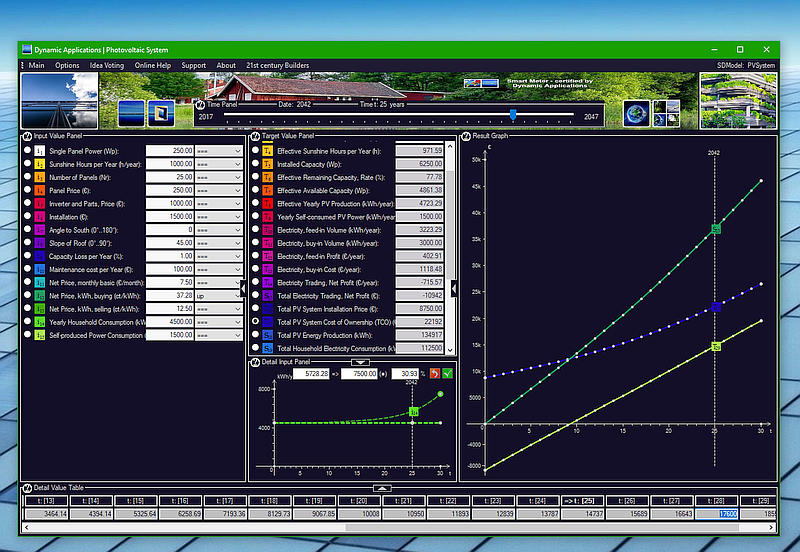Select the Panel Price radio button
Image resolution: width=800 pixels, height=552 pixels.
coord(28,190)
